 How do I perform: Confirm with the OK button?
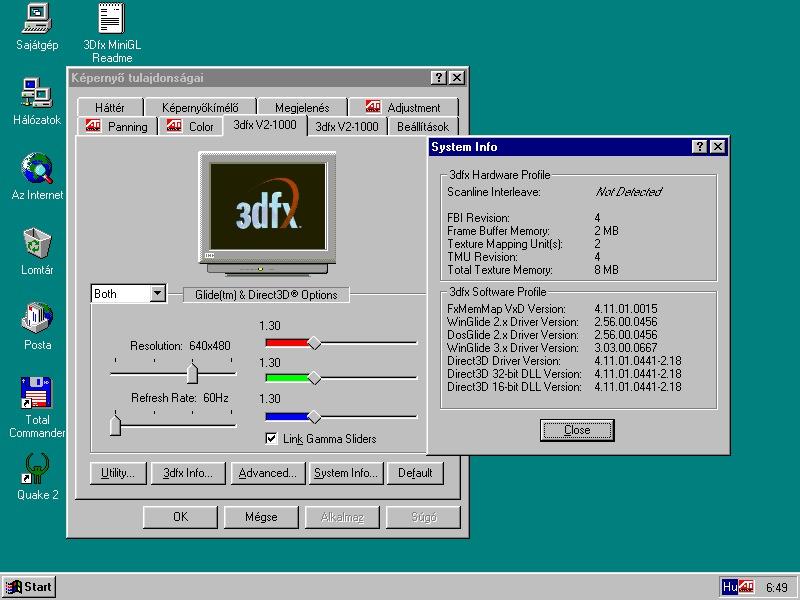180,517
